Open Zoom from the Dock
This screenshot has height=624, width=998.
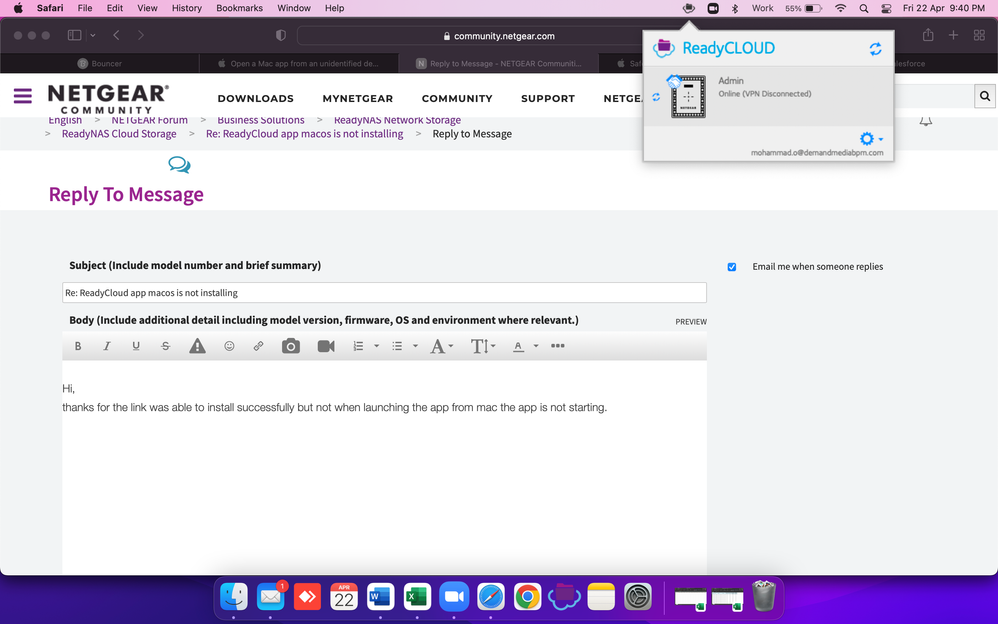click(454, 597)
